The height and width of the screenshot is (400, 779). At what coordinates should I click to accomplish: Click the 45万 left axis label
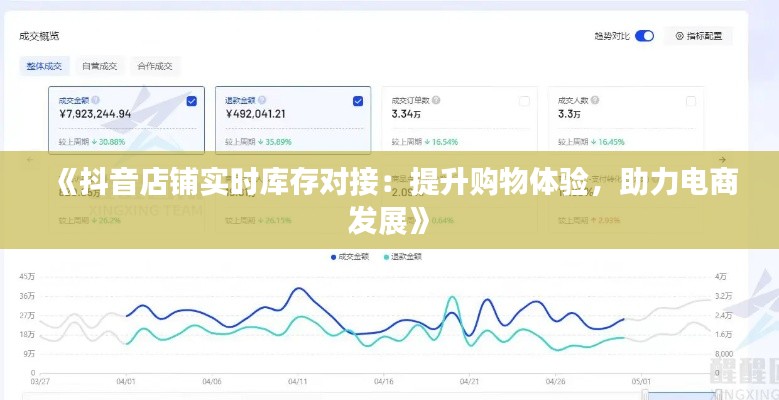click(27, 276)
